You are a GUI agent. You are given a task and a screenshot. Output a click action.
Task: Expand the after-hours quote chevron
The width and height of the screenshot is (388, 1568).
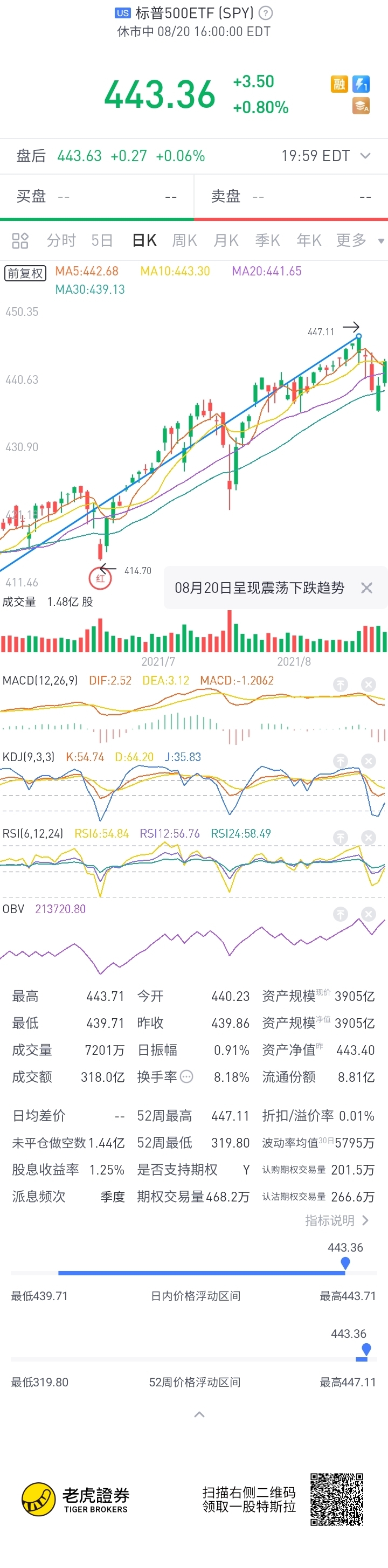coord(365,156)
